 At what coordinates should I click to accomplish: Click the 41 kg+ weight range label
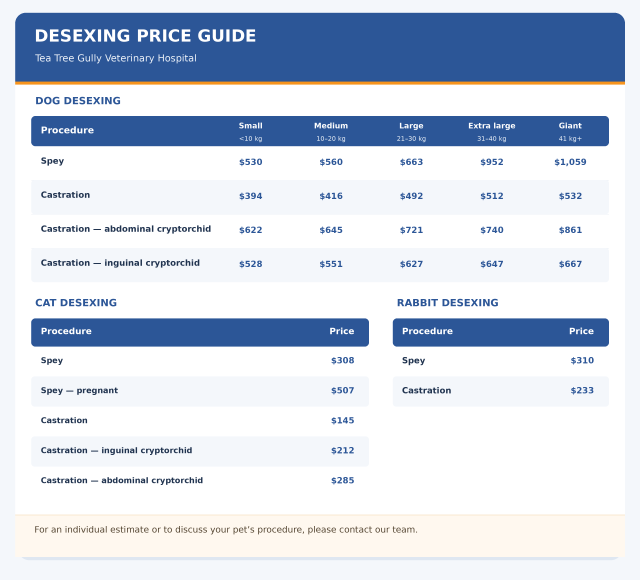click(x=570, y=139)
